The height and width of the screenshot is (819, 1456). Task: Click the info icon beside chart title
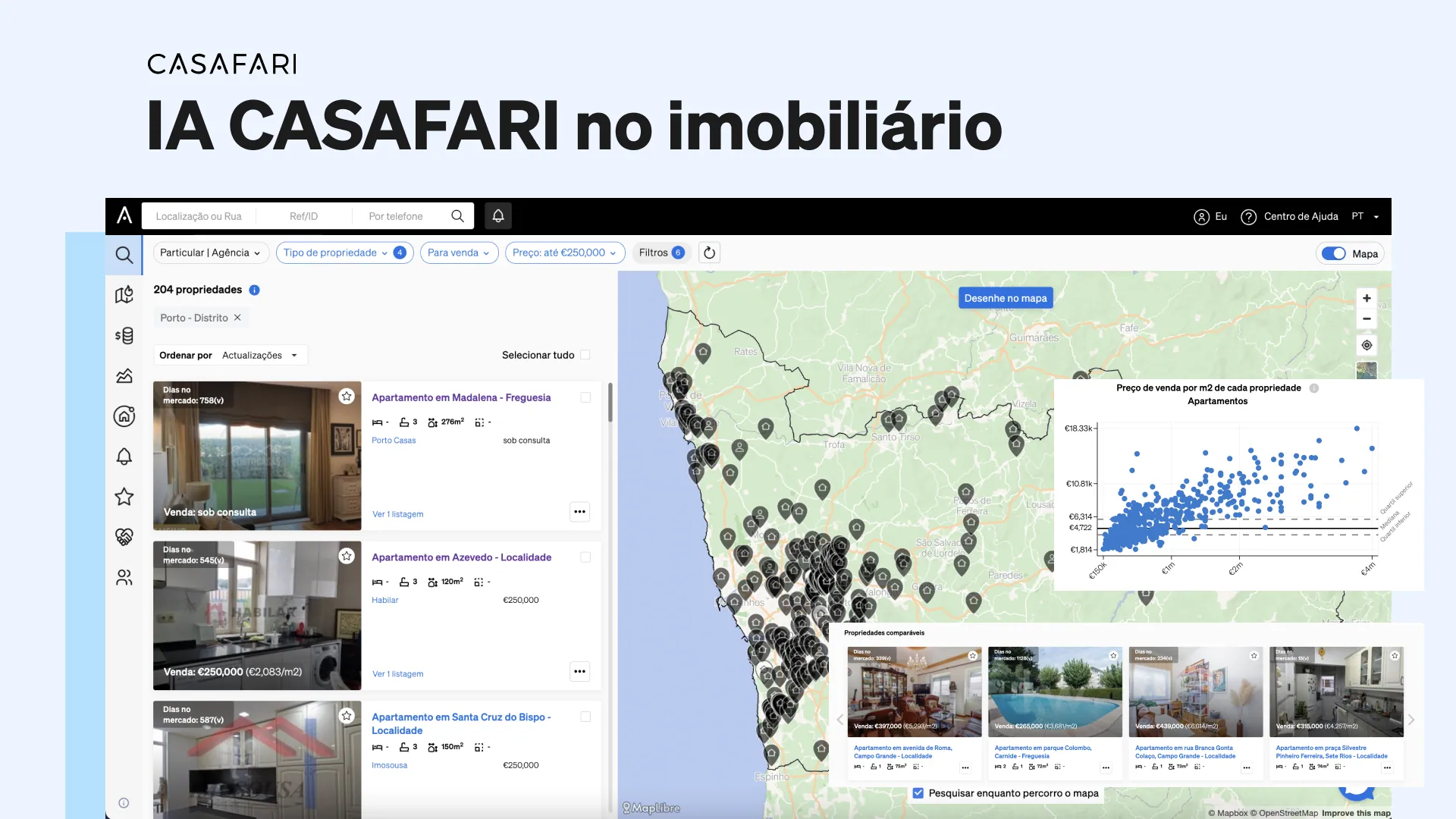[1314, 388]
